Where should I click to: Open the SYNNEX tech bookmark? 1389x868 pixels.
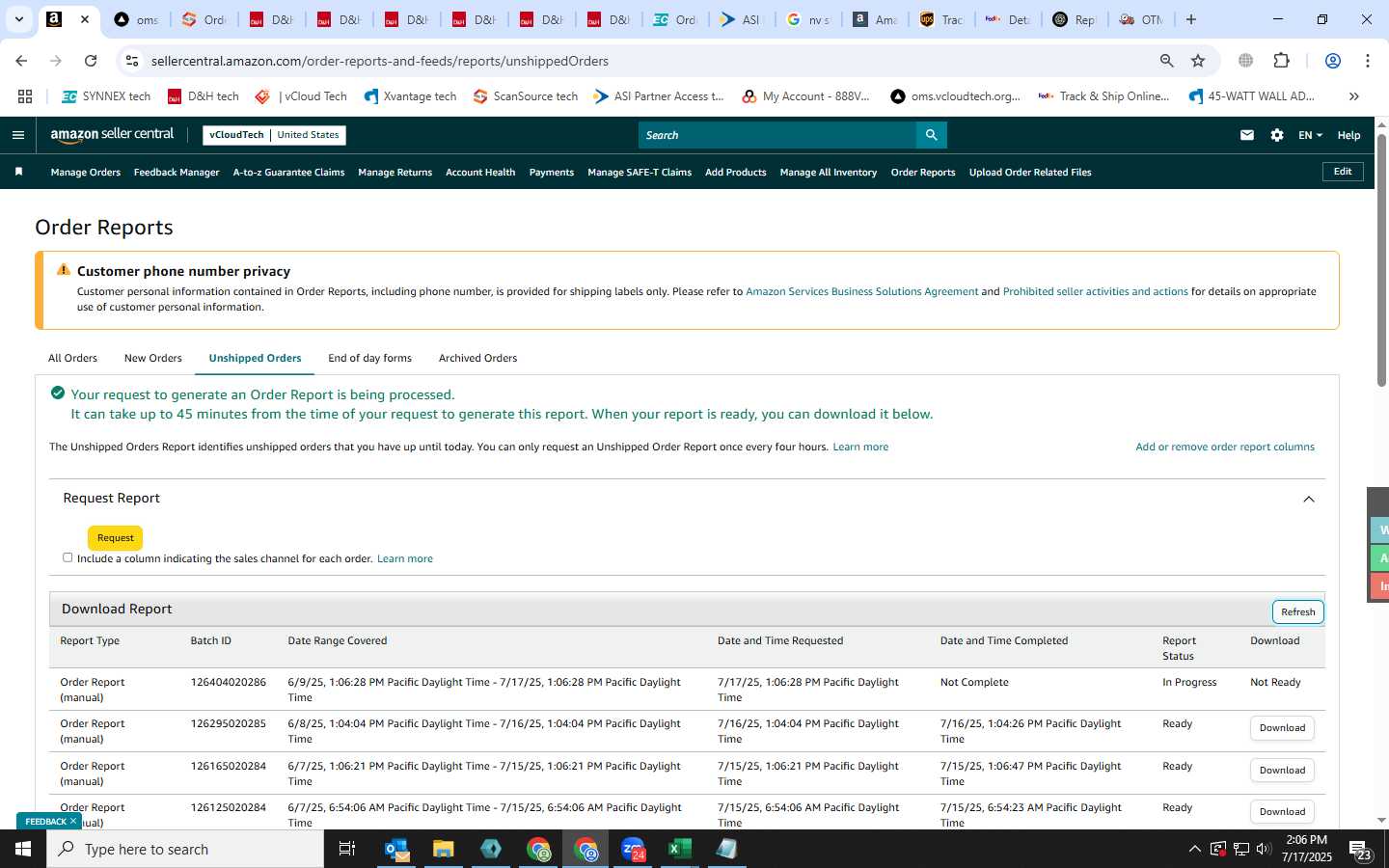pyautogui.click(x=106, y=96)
